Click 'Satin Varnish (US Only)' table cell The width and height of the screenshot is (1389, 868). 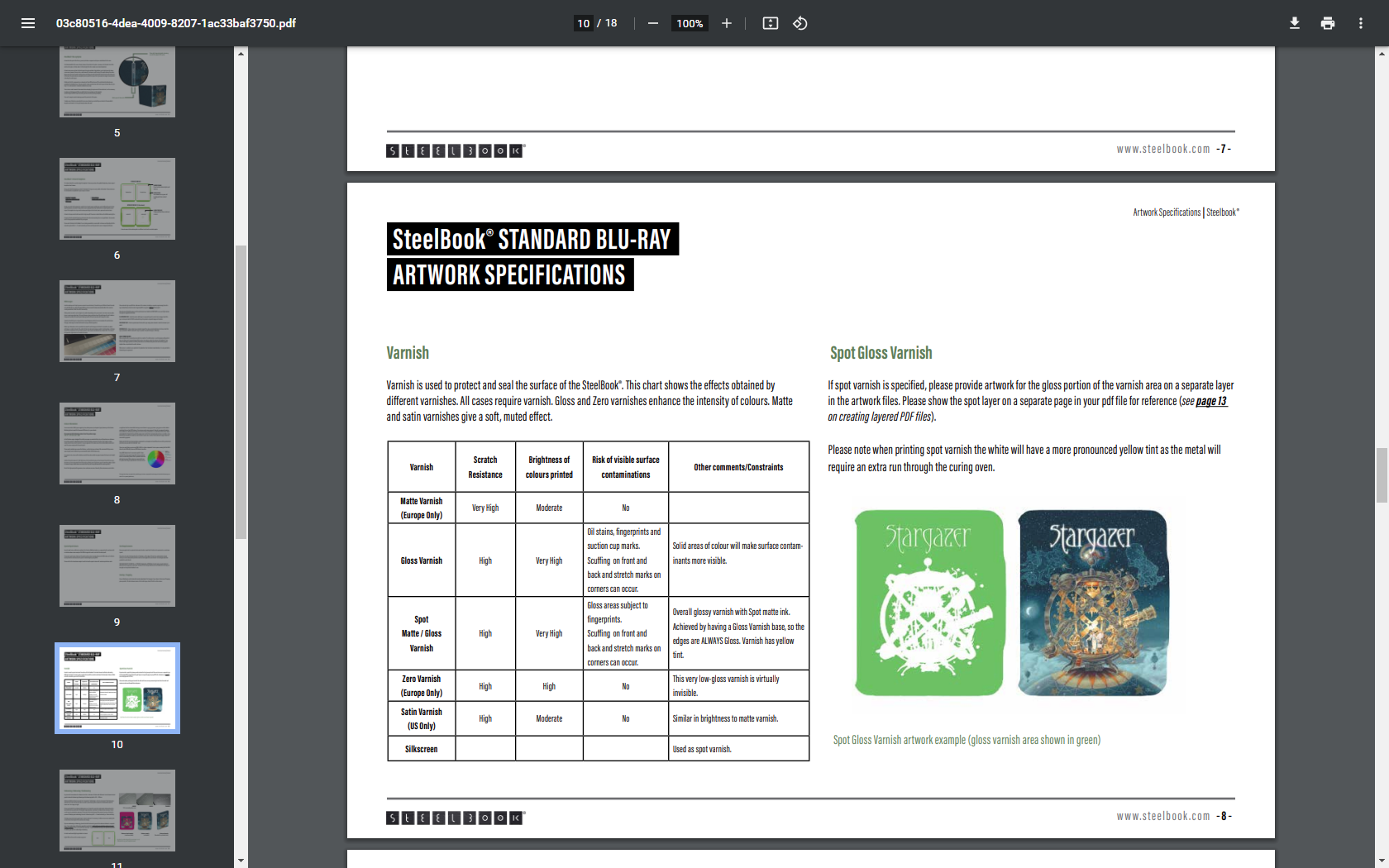click(x=422, y=718)
